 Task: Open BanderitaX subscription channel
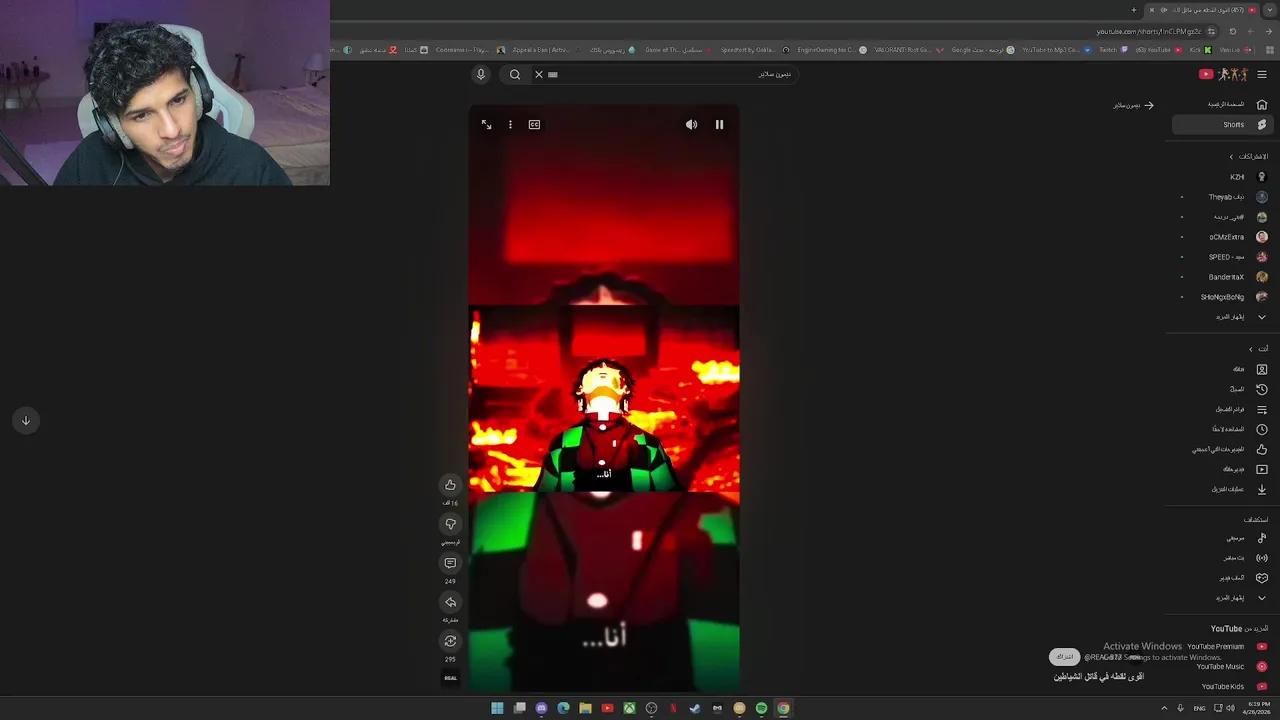[x=1225, y=277]
